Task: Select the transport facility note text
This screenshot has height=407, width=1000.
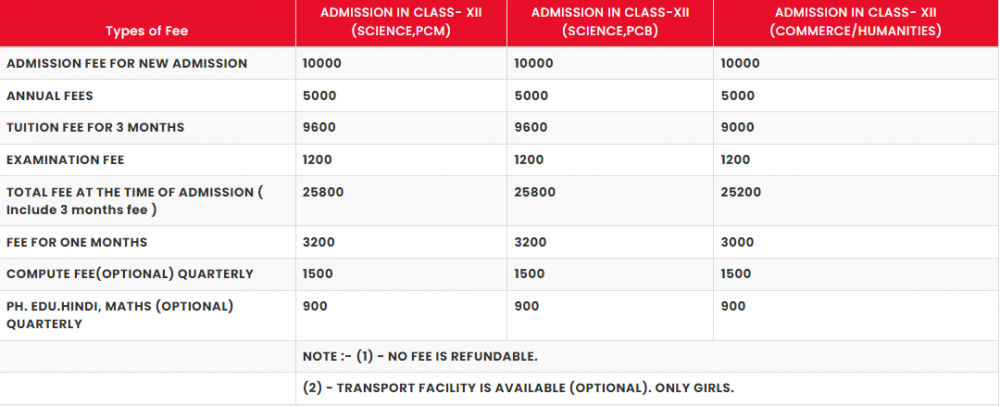Action: tap(521, 388)
